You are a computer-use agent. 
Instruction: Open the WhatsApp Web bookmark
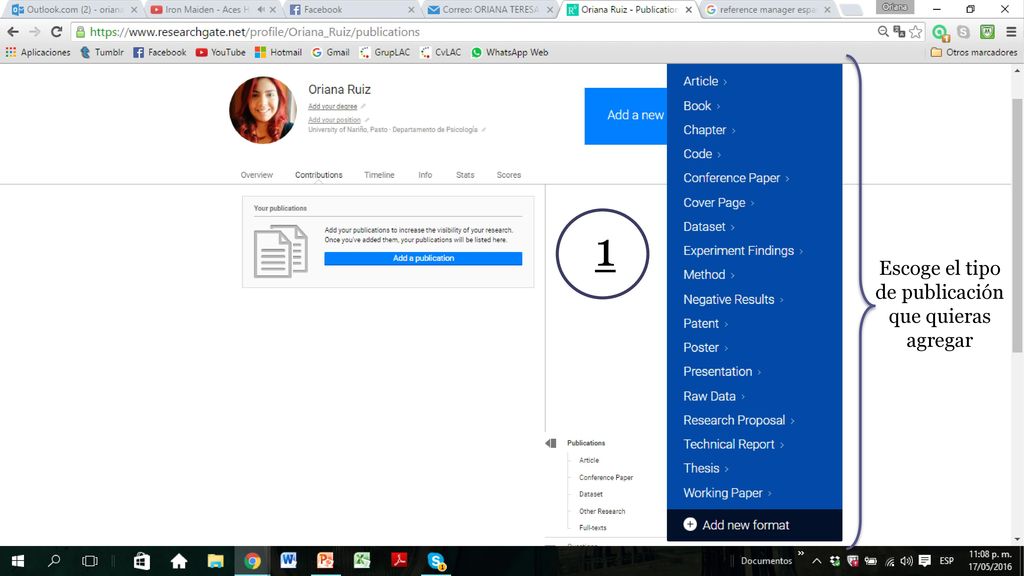(x=509, y=52)
